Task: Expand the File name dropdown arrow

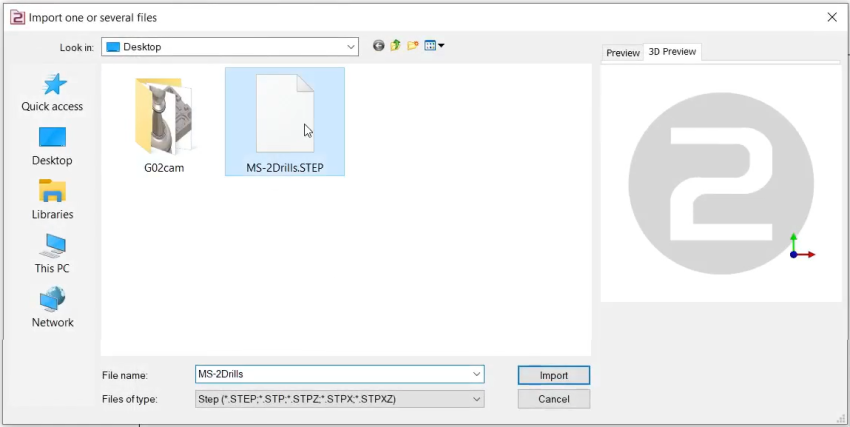Action: click(476, 375)
